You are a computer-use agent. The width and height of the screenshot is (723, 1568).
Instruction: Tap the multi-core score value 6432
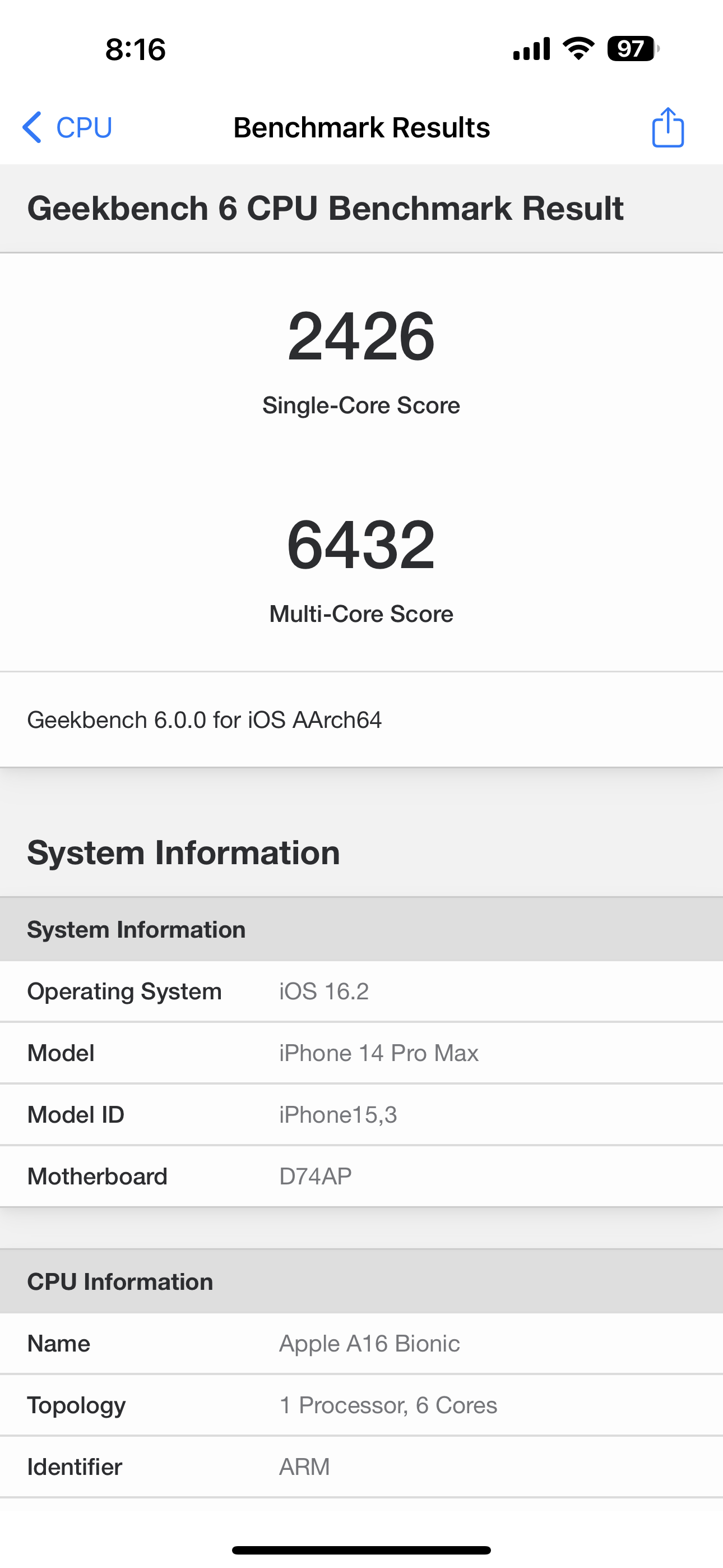point(361,544)
